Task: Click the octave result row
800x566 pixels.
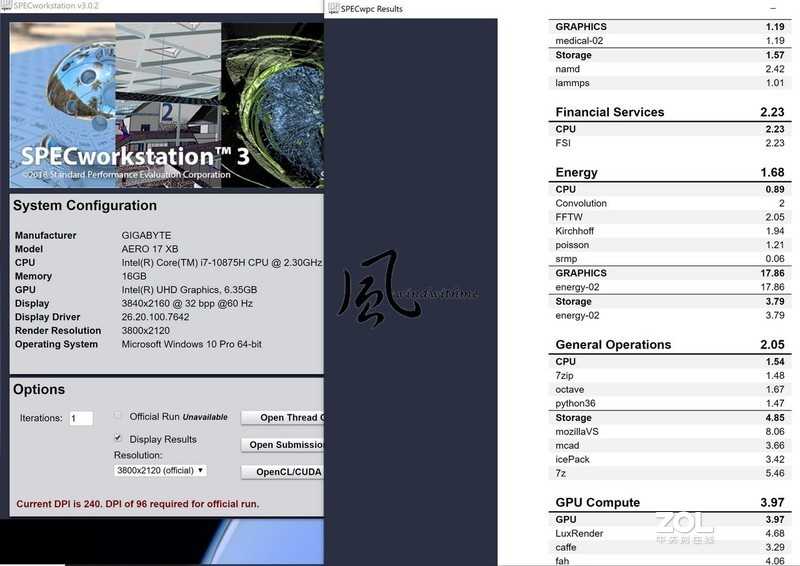Action: point(670,389)
